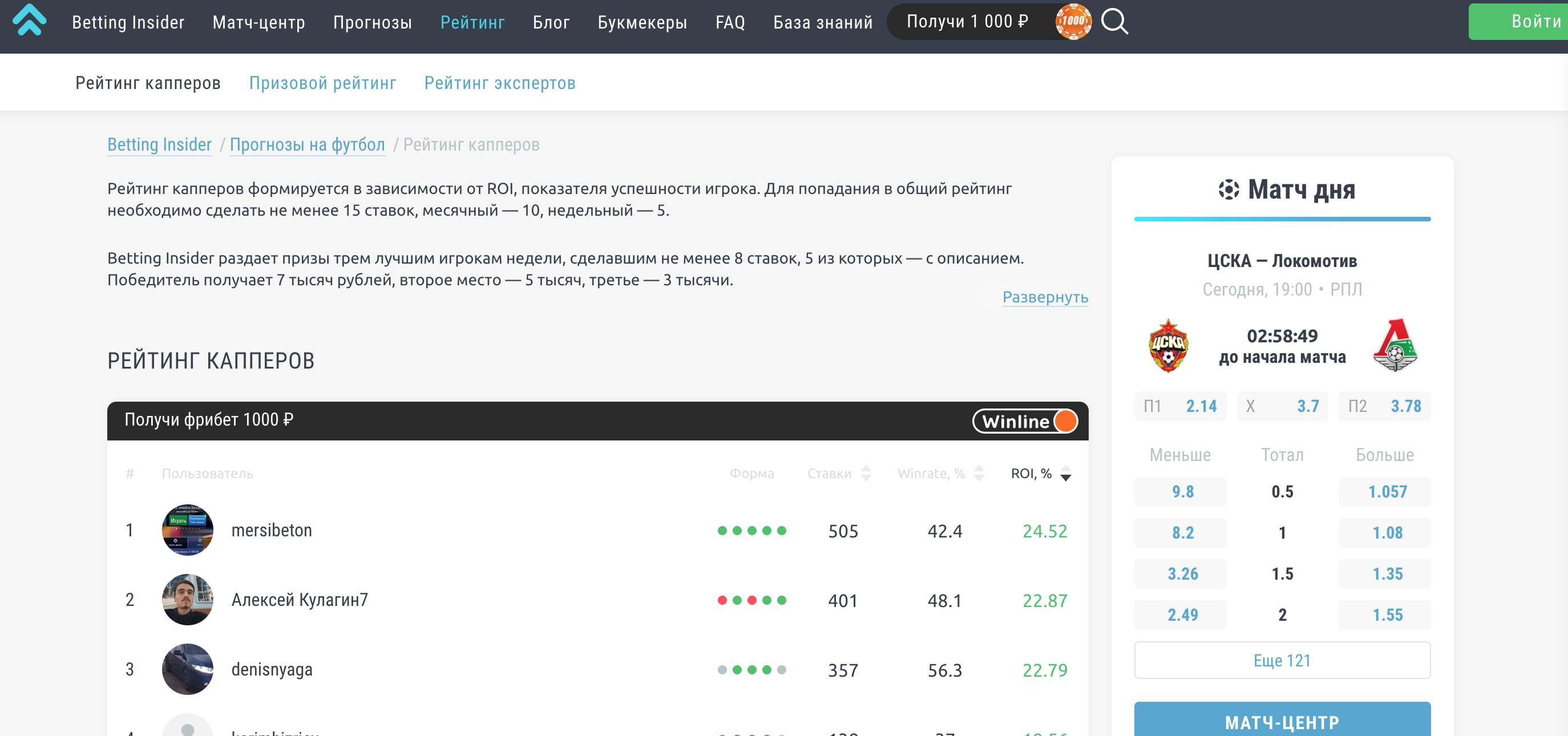Open Betting Insider nav item
Viewport: 1568px width, 736px height.
coord(128,22)
